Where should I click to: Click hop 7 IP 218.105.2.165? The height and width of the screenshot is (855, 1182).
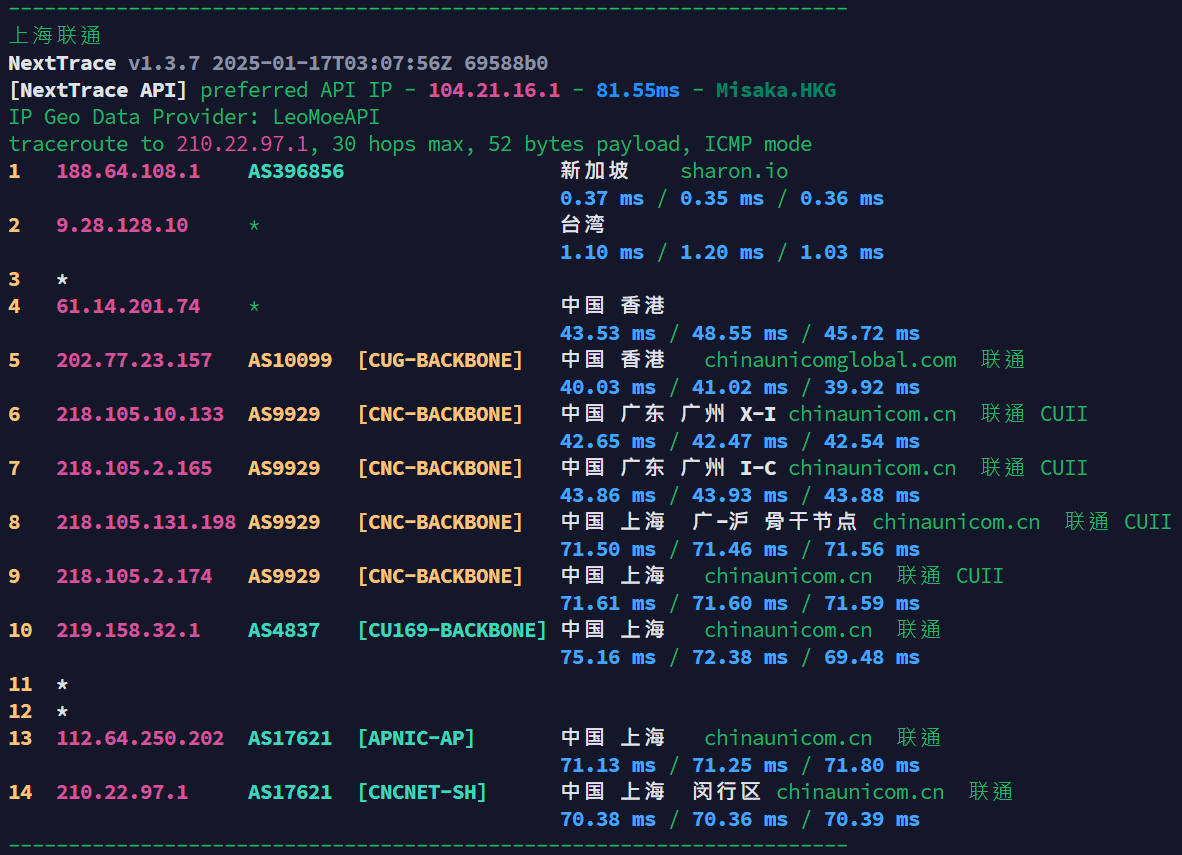pyautogui.click(x=134, y=468)
